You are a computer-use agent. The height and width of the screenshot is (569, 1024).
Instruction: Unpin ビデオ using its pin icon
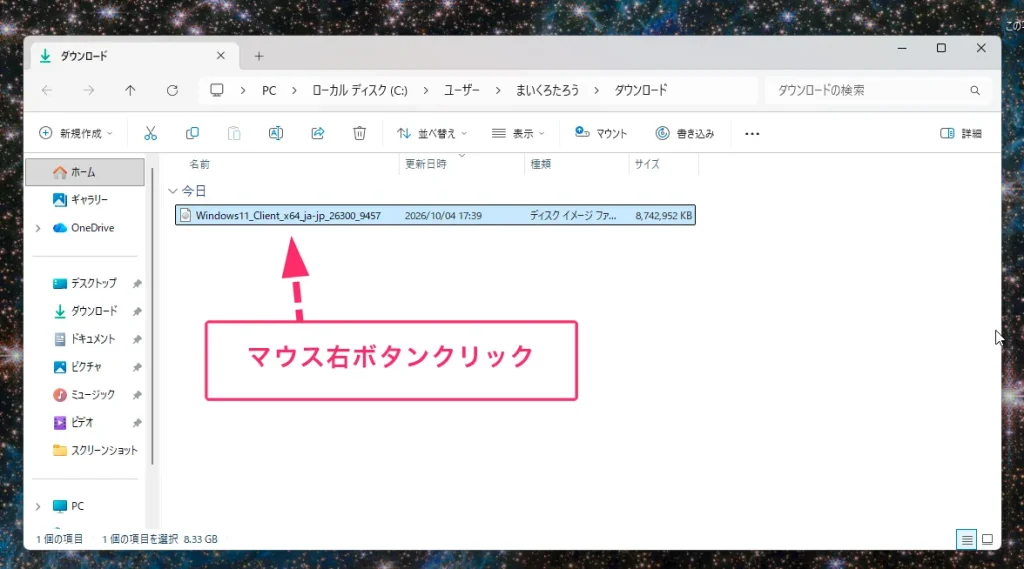point(137,423)
